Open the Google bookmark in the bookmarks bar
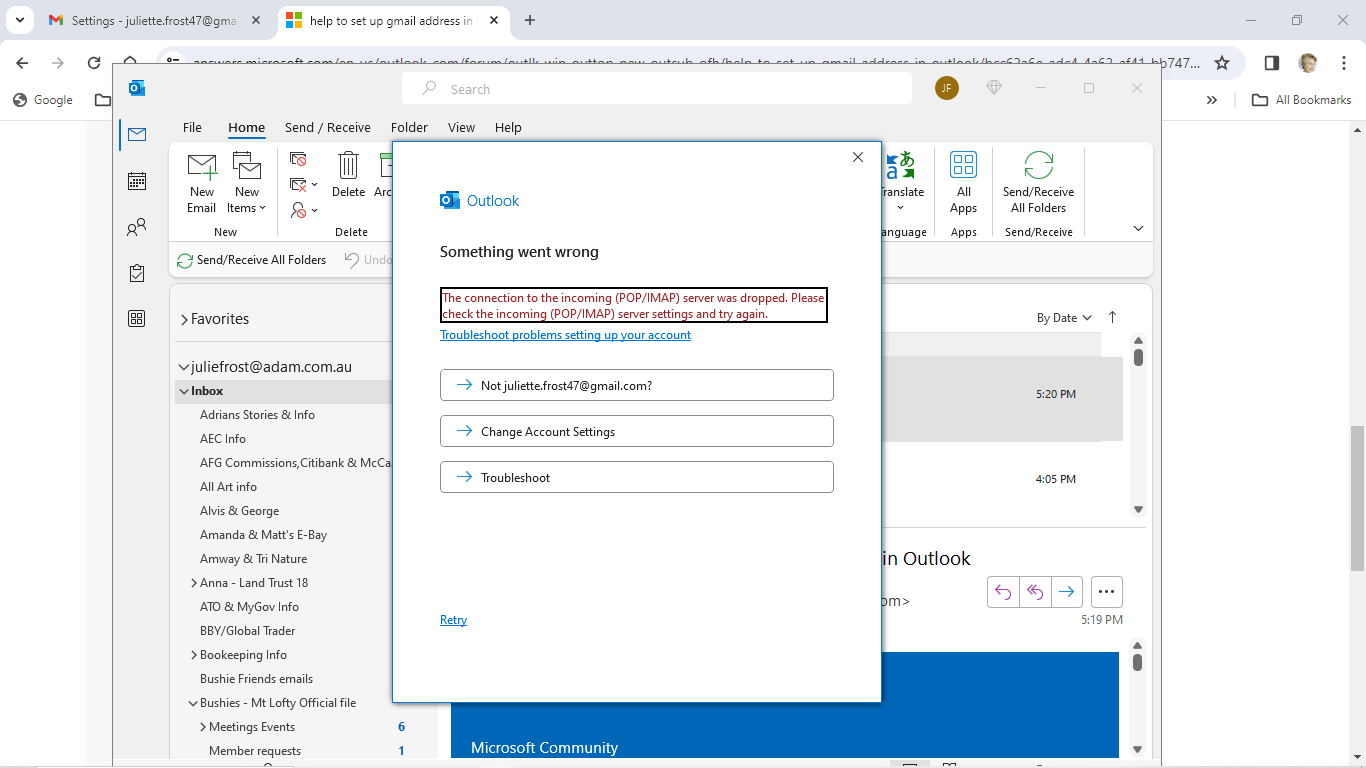1366x768 pixels. point(43,99)
